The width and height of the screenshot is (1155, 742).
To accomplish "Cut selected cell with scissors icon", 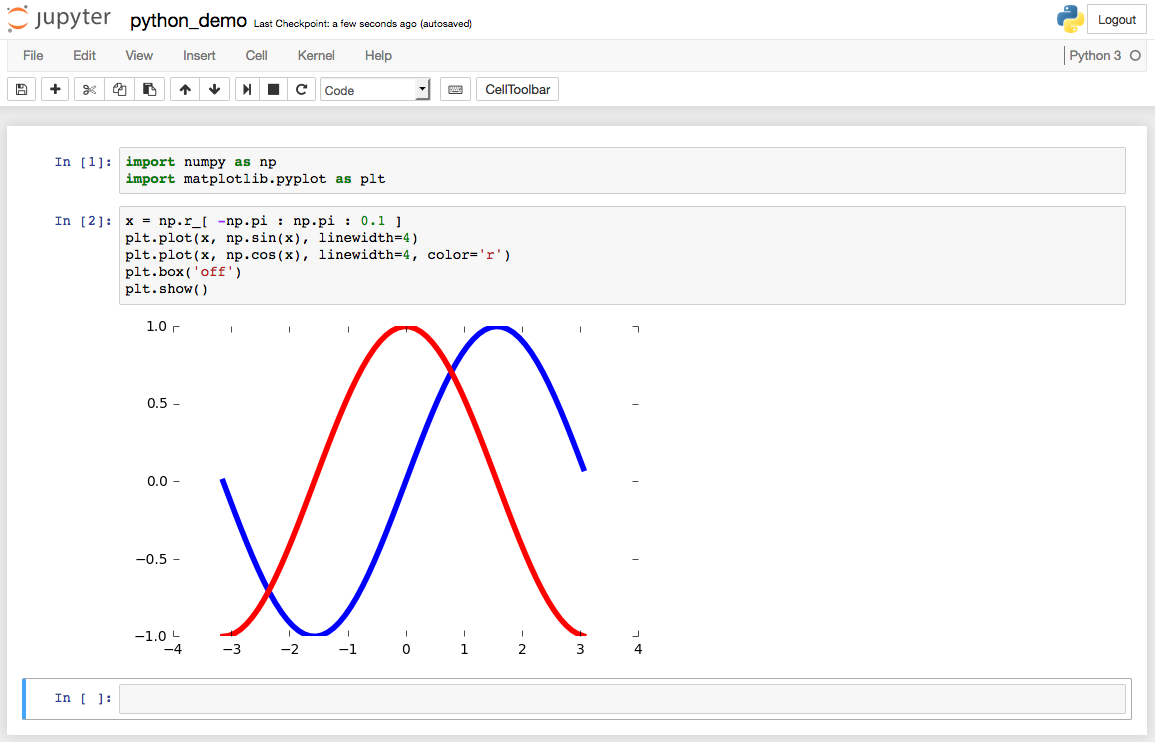I will 89,90.
